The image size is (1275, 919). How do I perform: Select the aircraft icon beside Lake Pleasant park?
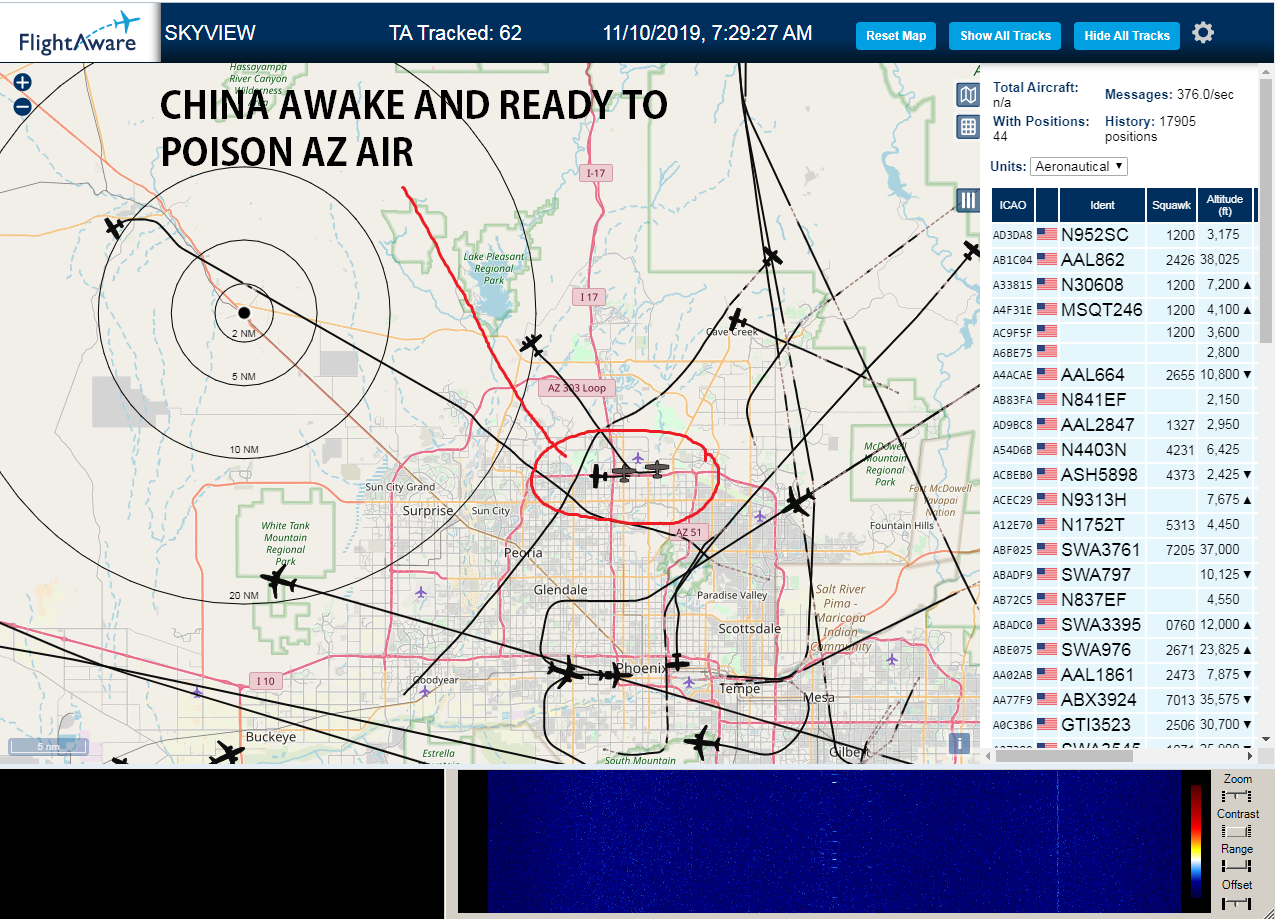pyautogui.click(x=531, y=345)
